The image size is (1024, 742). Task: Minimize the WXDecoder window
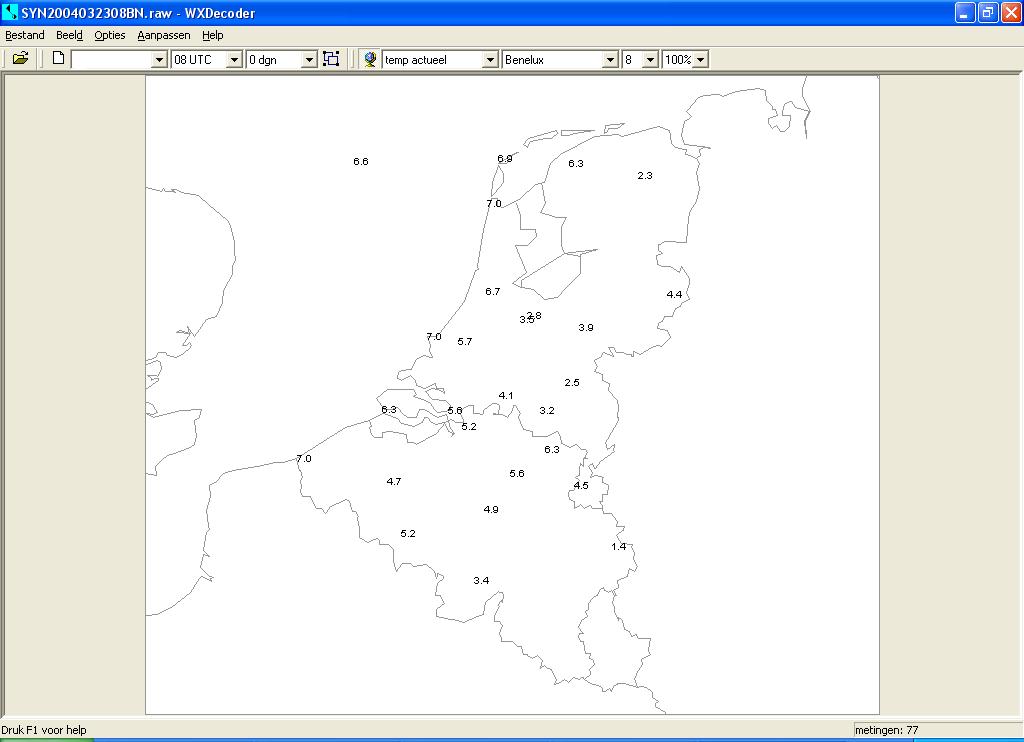pos(965,12)
